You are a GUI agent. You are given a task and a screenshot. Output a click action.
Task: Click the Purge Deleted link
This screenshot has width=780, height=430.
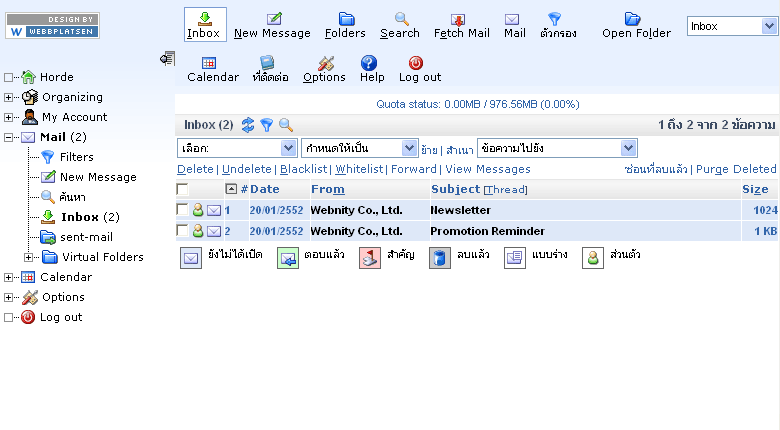[736, 169]
